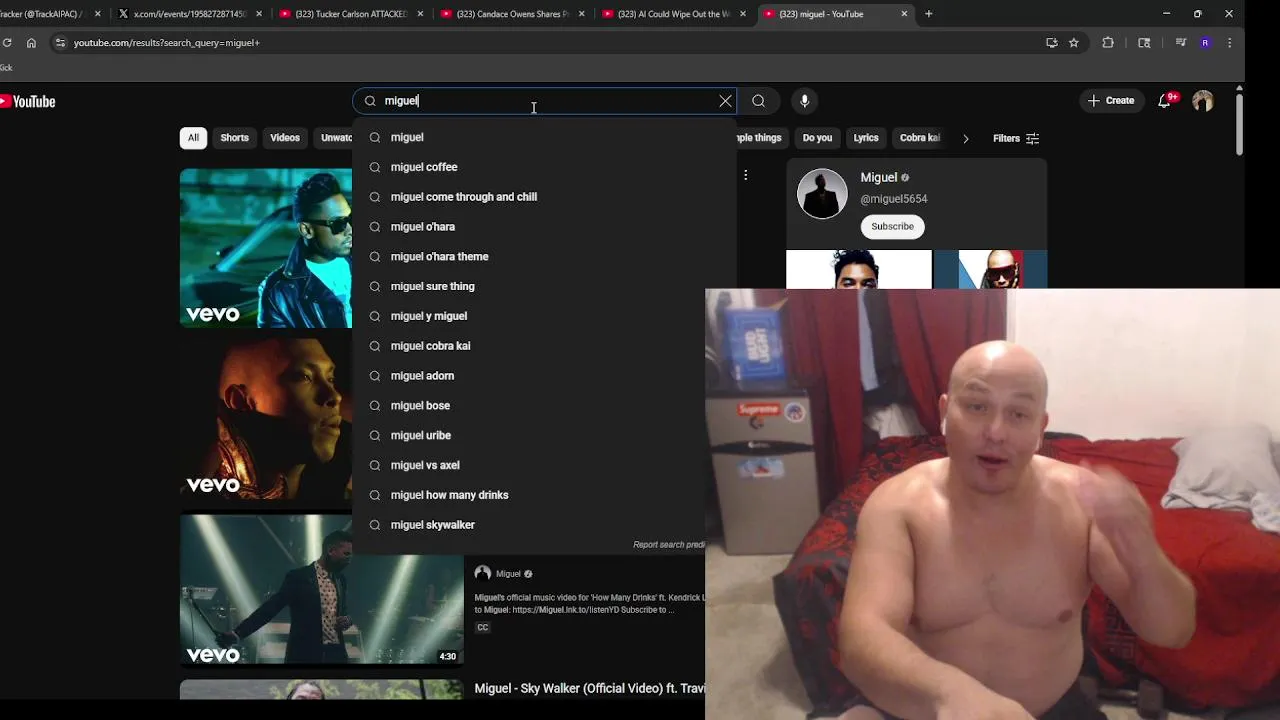Open the Create menu

tap(1111, 101)
